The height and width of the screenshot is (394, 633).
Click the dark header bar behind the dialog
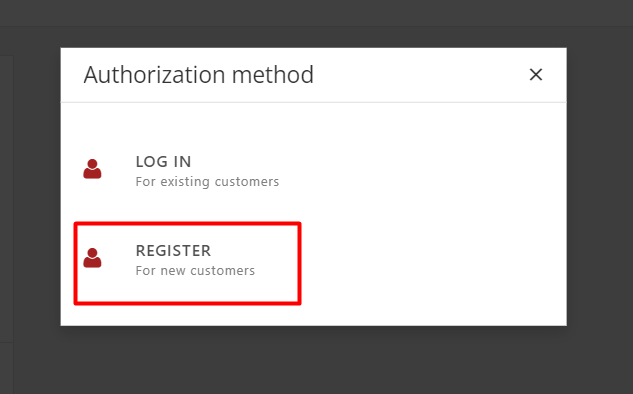[x=316, y=13]
